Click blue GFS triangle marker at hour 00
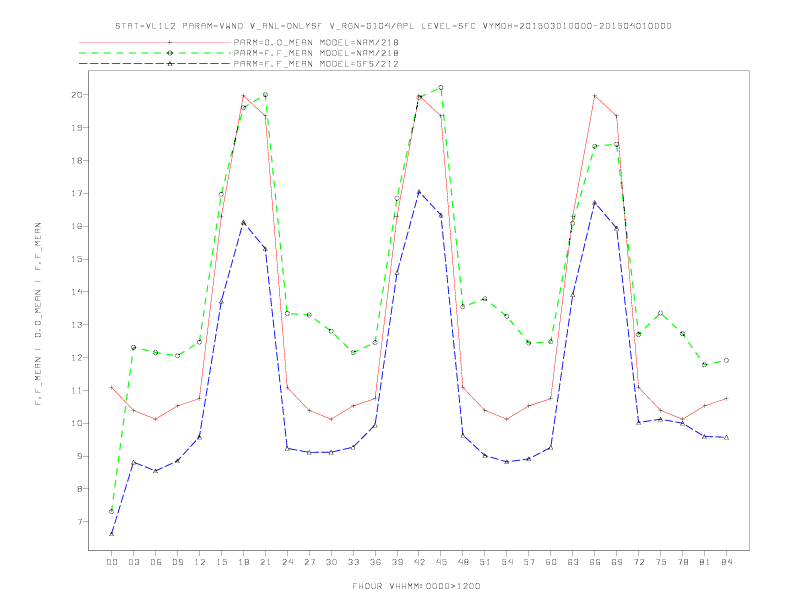 (x=112, y=534)
